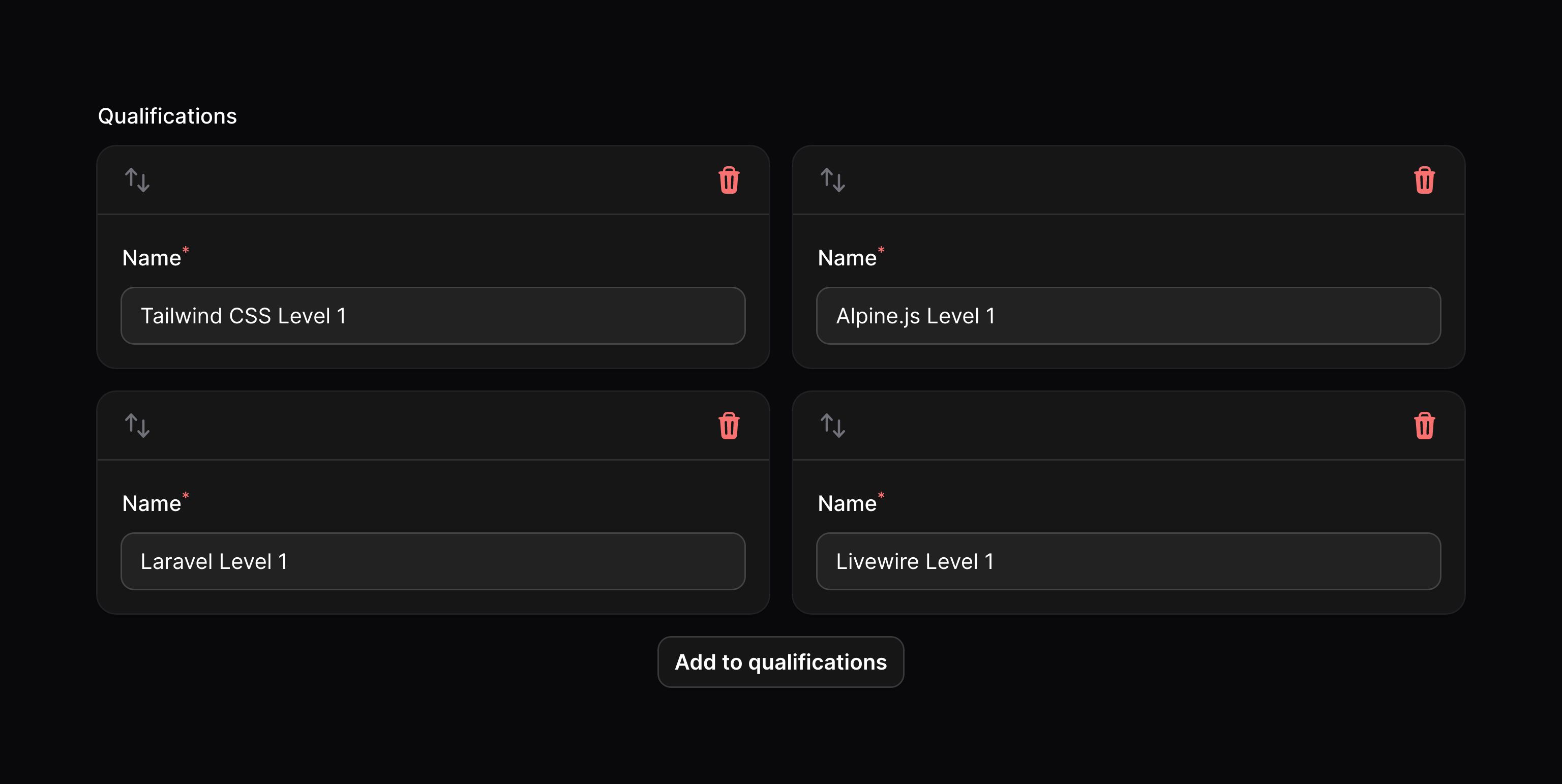The image size is (1562, 784).
Task: Click the reorder handle on Livewire card
Action: (x=832, y=426)
